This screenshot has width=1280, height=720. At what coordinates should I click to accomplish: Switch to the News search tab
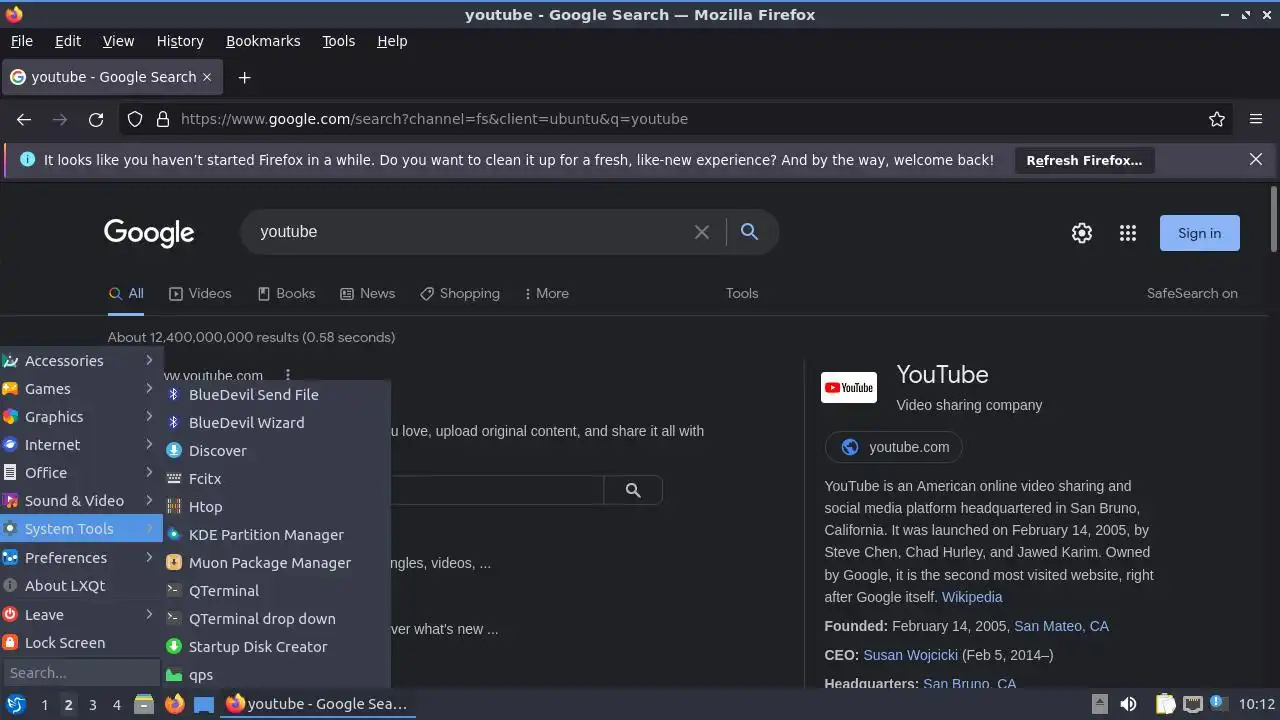tap(367, 293)
